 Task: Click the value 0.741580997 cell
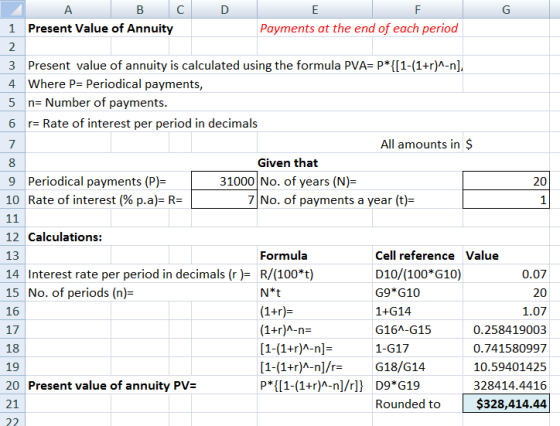506,348
